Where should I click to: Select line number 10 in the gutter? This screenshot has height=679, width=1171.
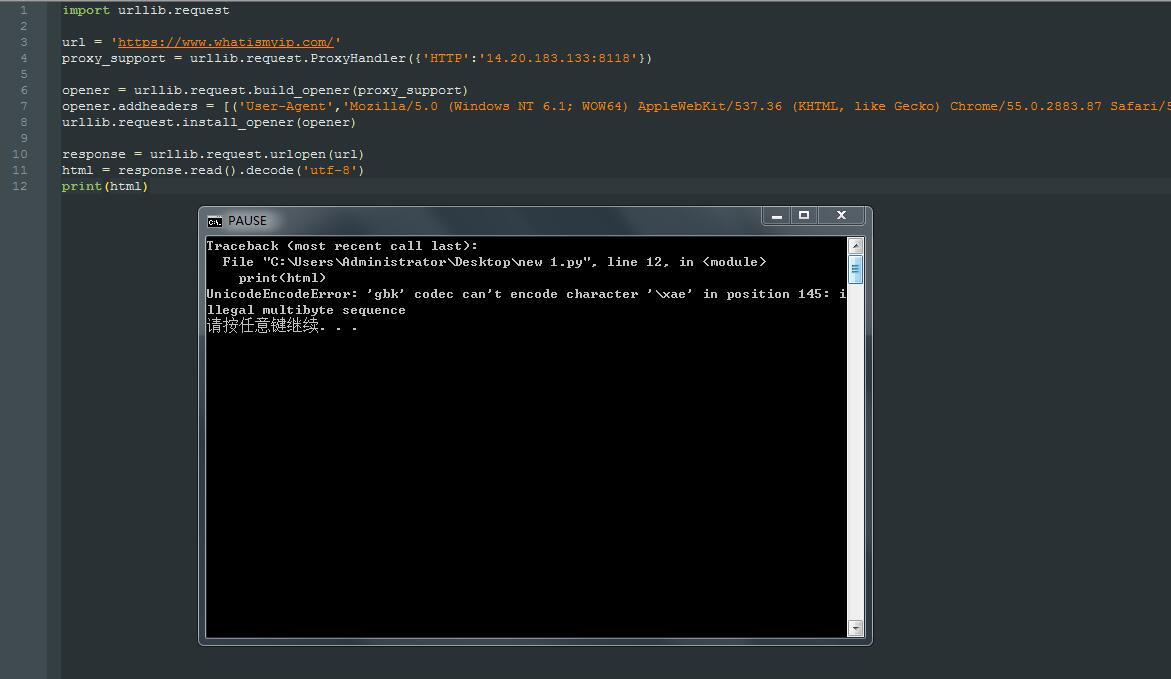pyautogui.click(x=22, y=154)
